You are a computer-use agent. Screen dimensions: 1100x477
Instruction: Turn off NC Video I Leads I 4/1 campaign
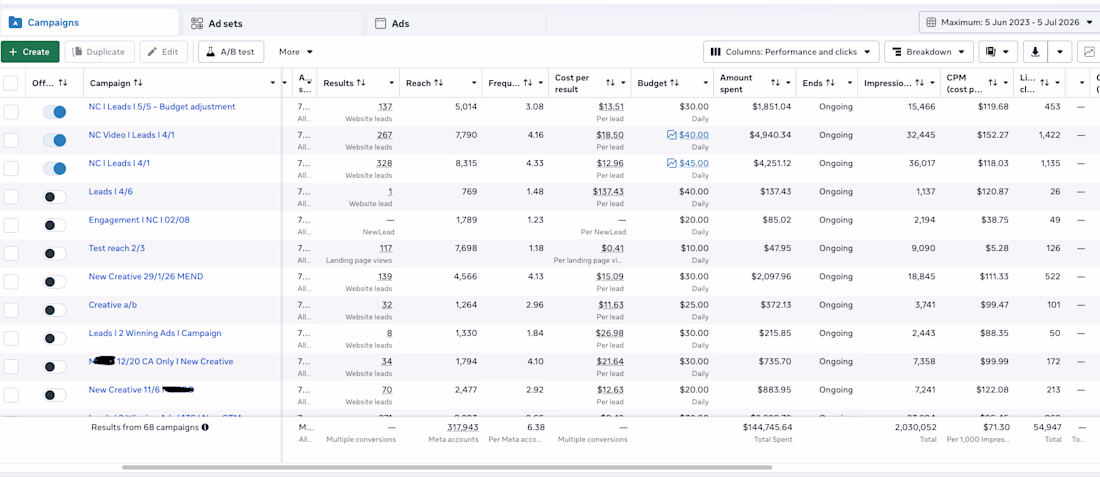pos(55,140)
